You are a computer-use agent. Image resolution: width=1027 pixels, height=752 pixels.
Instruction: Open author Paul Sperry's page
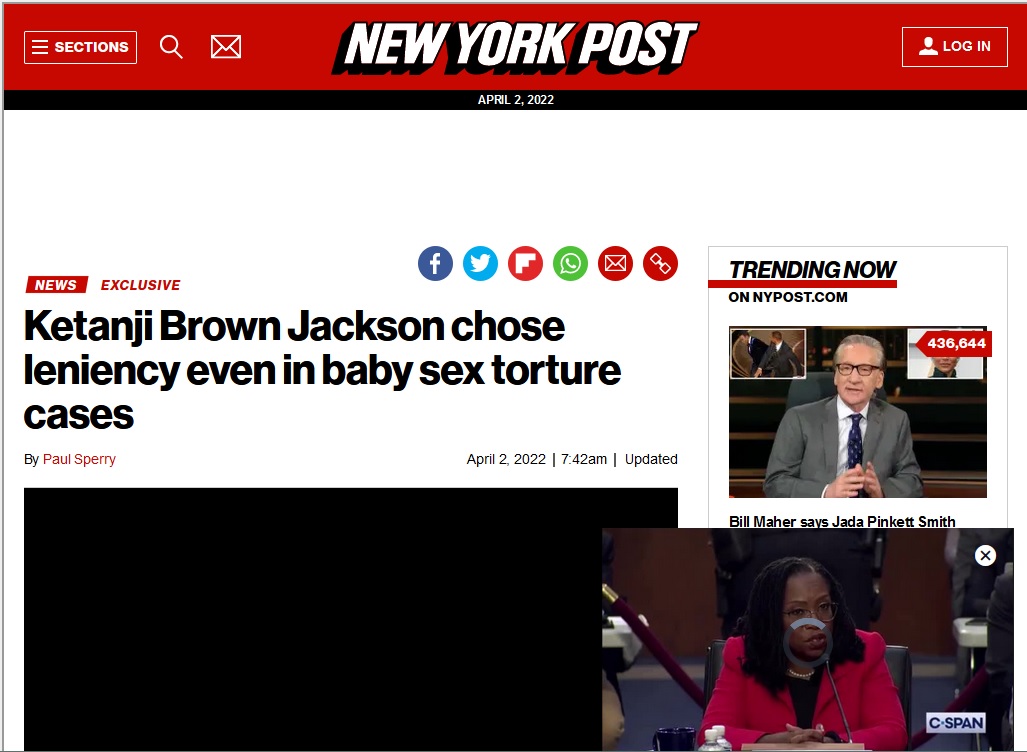tap(79, 459)
